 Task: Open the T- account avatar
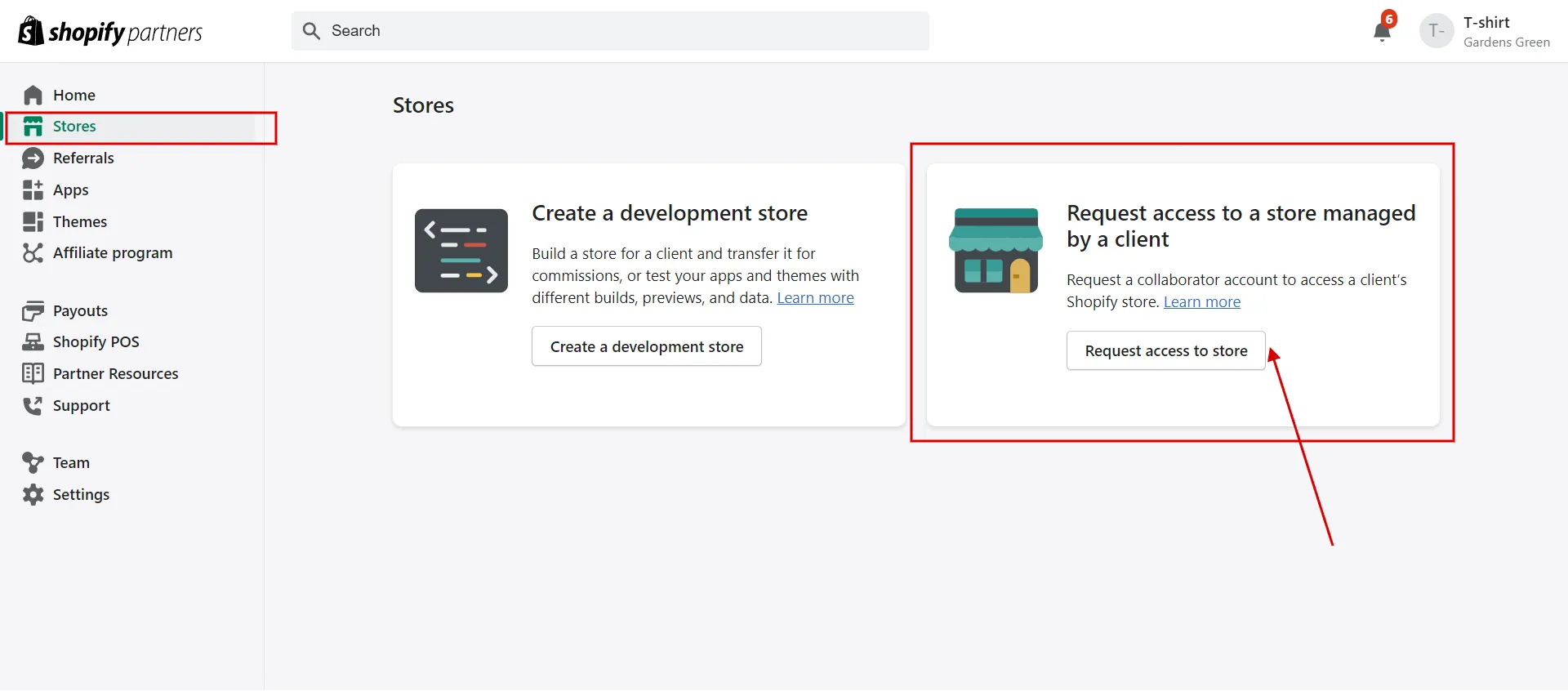pos(1437,31)
